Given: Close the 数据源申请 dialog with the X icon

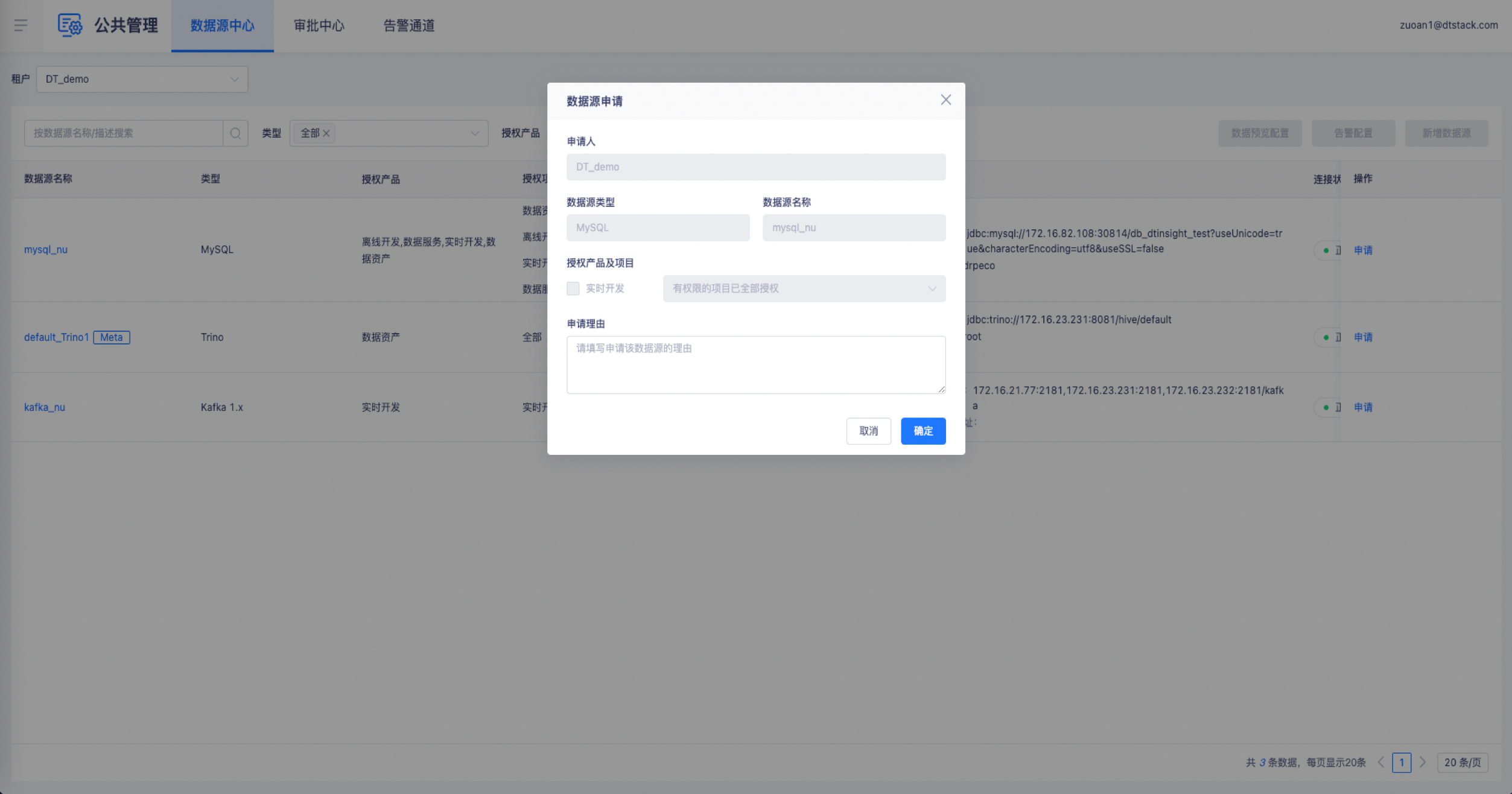Looking at the screenshot, I should click(945, 100).
